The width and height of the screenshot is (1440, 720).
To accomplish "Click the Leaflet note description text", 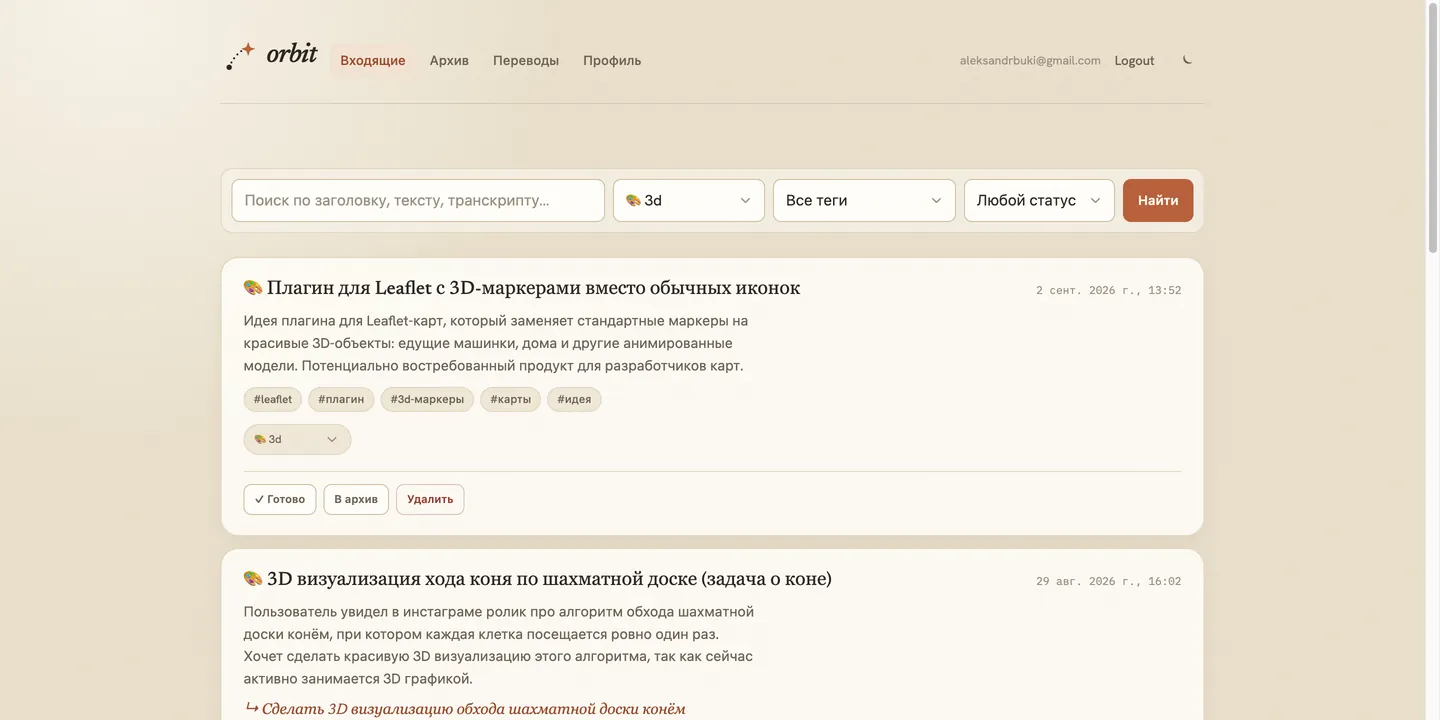I will [x=496, y=343].
